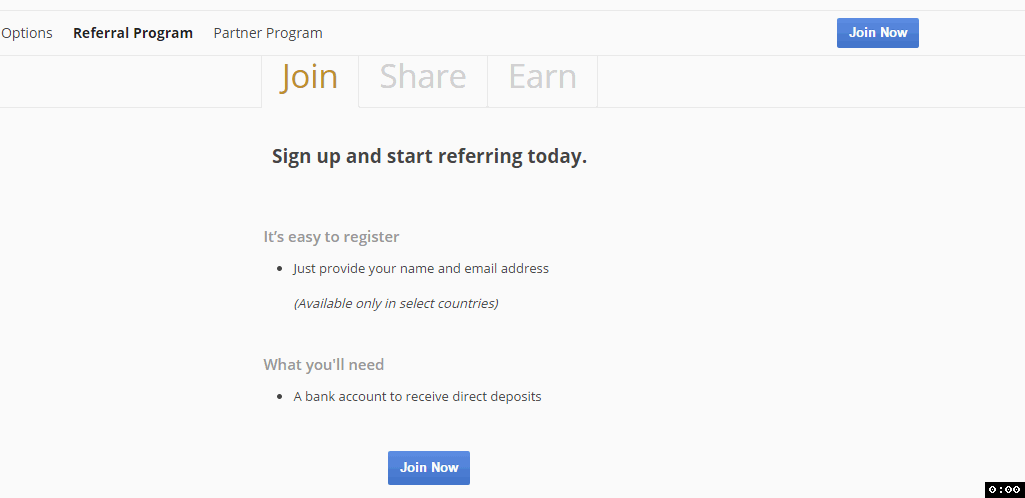Click bullet point before name and email line
This screenshot has height=498, width=1025.
[280, 269]
